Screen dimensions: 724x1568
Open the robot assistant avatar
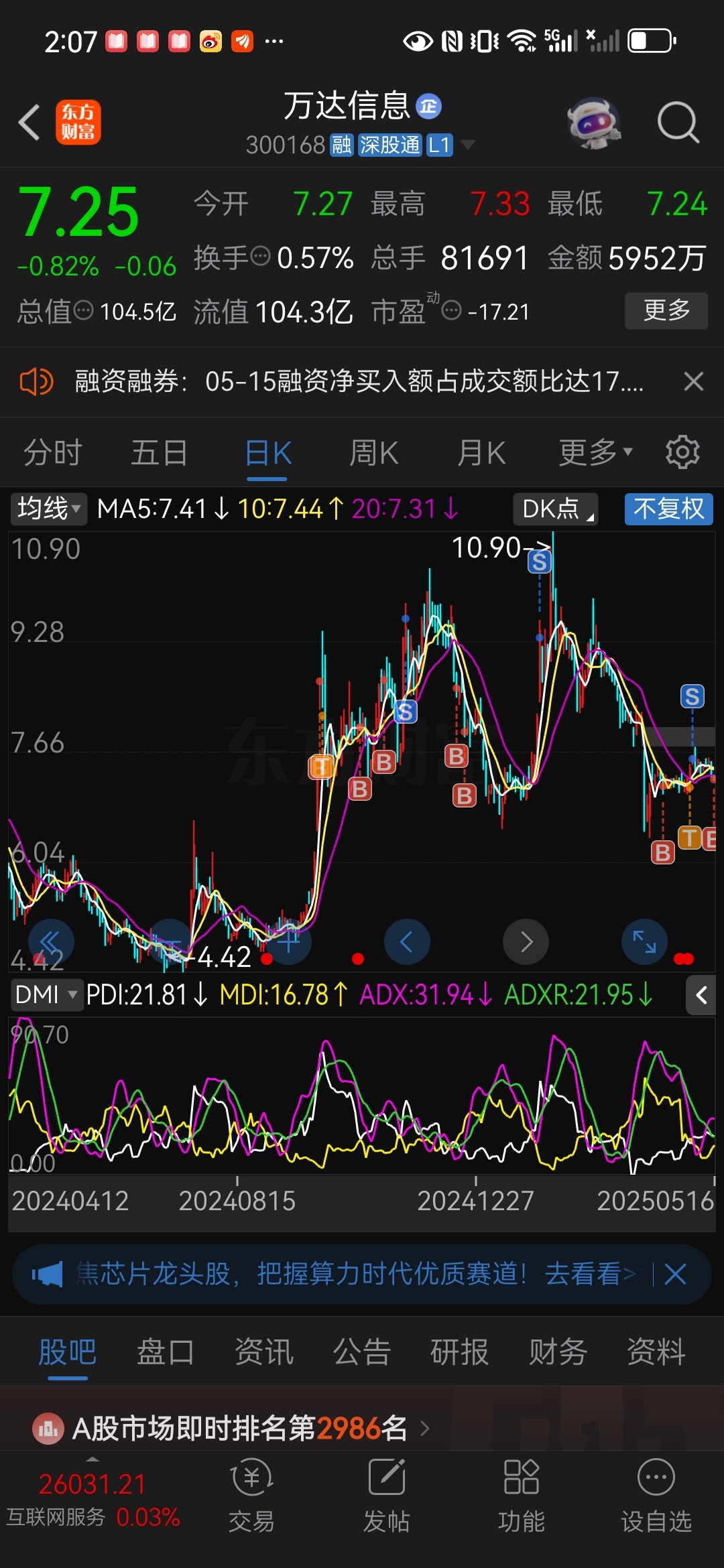point(593,123)
